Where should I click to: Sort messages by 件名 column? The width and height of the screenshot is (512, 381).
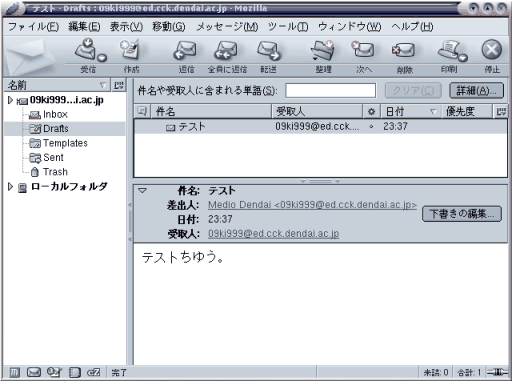[x=211, y=111]
